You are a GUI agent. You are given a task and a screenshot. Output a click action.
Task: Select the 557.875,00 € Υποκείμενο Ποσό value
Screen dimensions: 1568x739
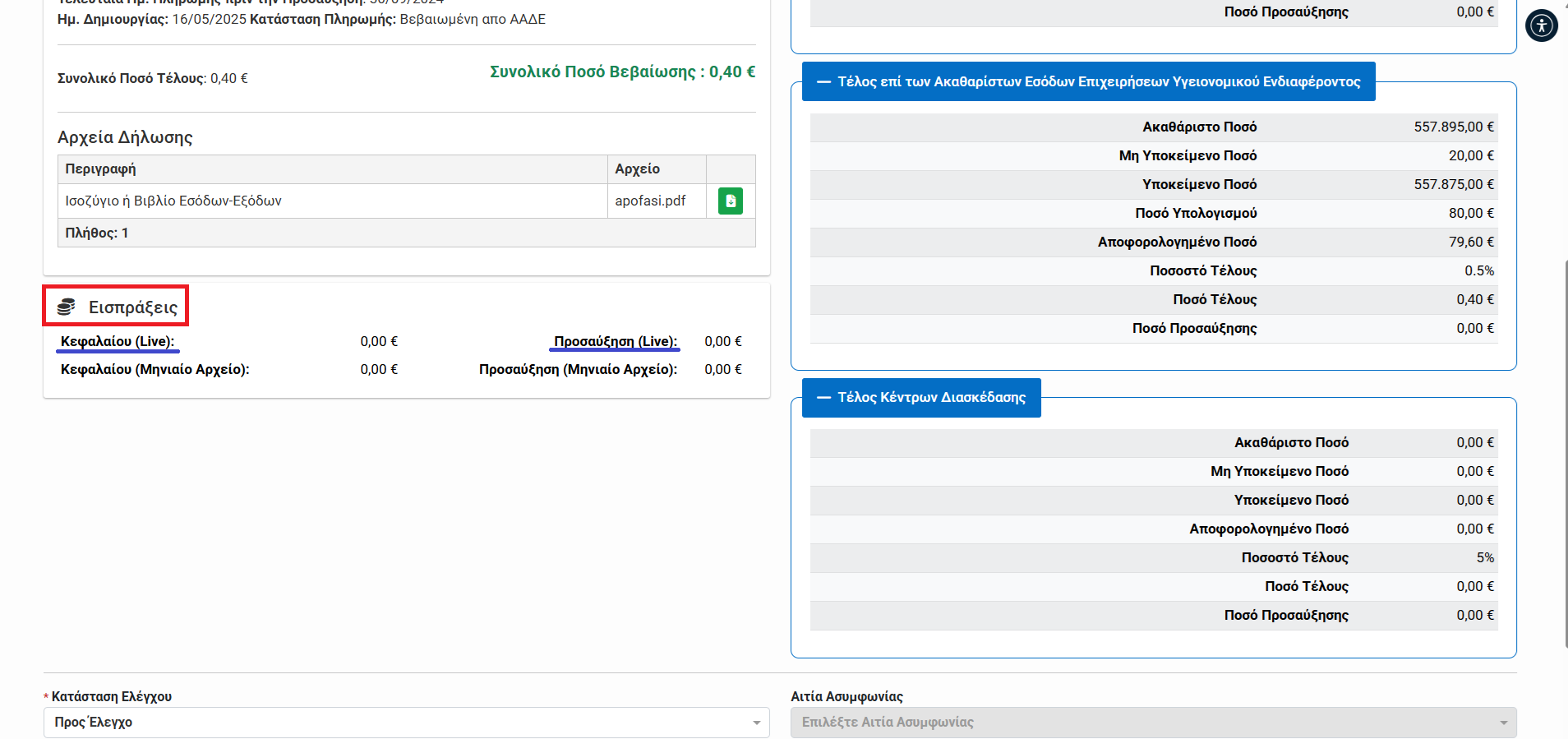(x=1454, y=184)
